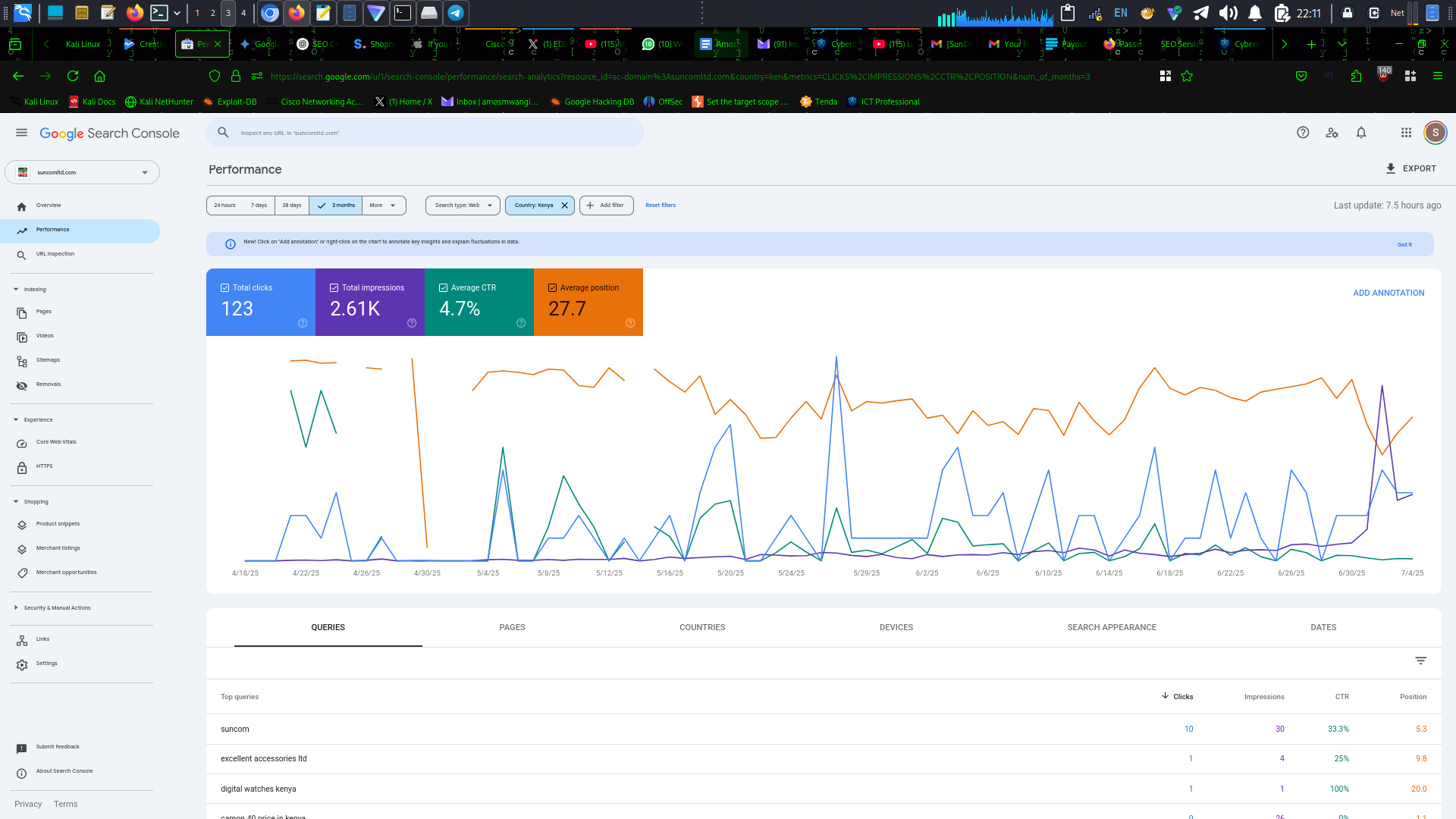Image resolution: width=1456 pixels, height=819 pixels.
Task: Switch to Dates tab
Action: click(1323, 627)
